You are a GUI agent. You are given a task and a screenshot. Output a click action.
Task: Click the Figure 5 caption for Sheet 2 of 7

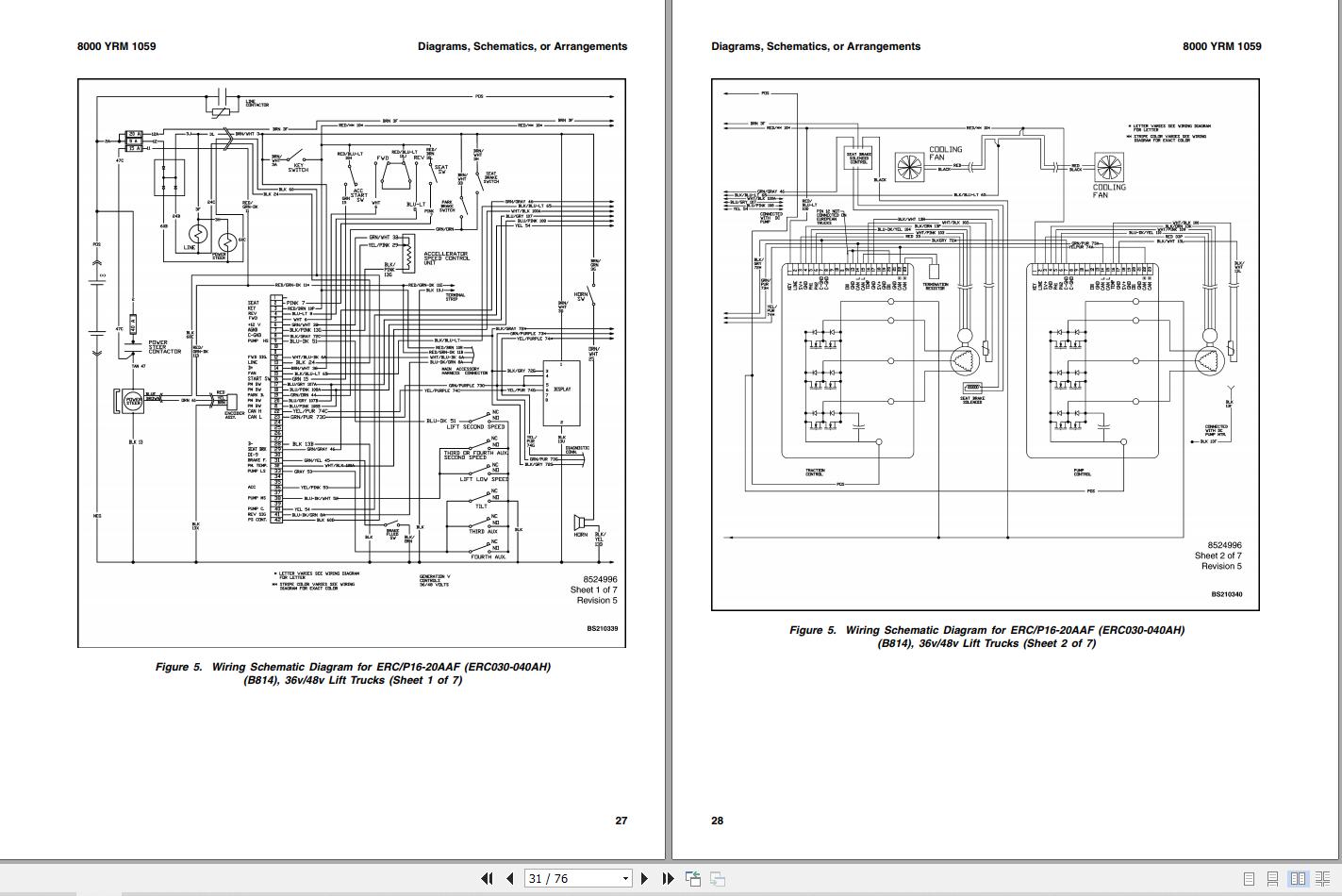[986, 637]
